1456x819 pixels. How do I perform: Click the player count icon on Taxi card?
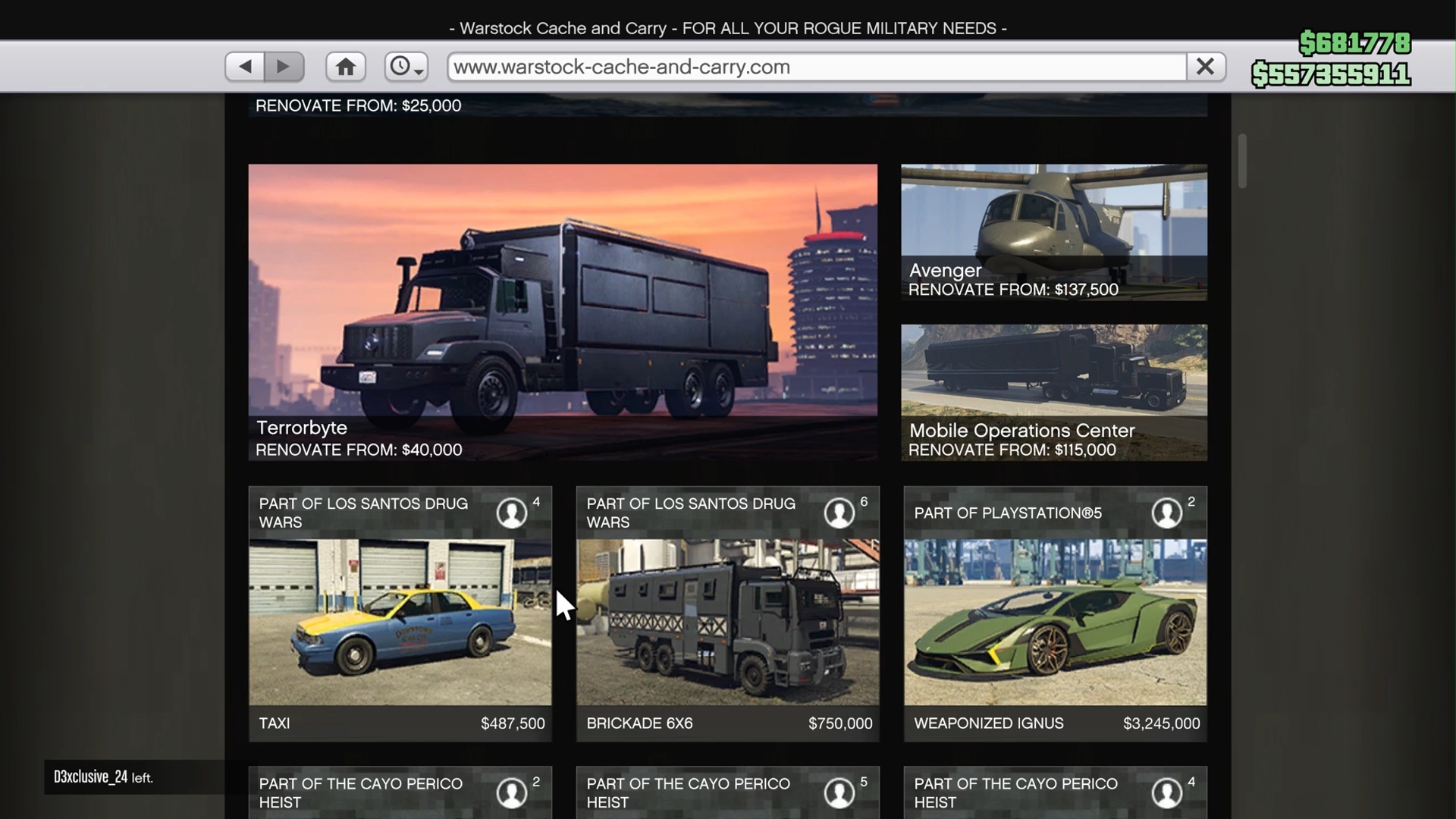click(x=512, y=513)
